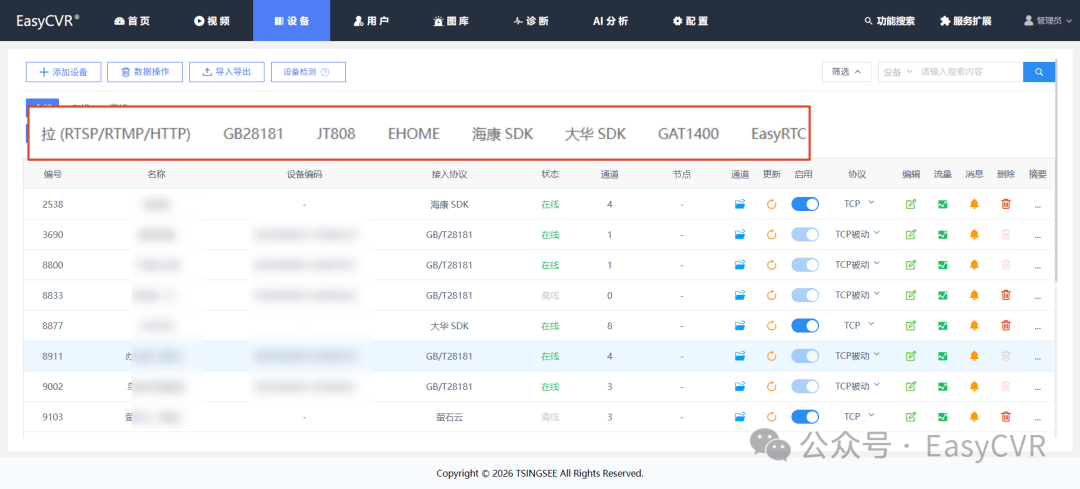1080x489 pixels.
Task: Edit device 3690 using pencil icon
Action: (911, 235)
